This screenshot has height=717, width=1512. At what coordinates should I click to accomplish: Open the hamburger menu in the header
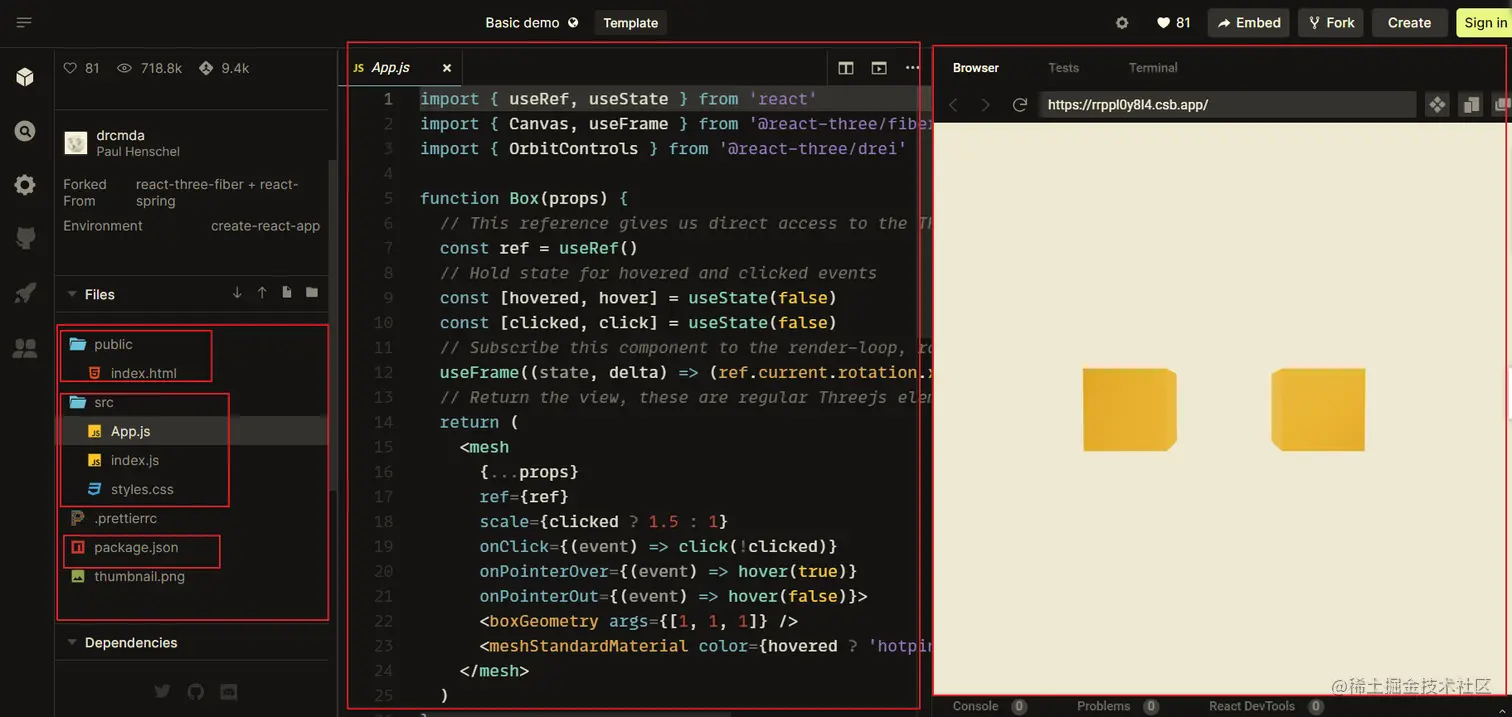point(24,22)
